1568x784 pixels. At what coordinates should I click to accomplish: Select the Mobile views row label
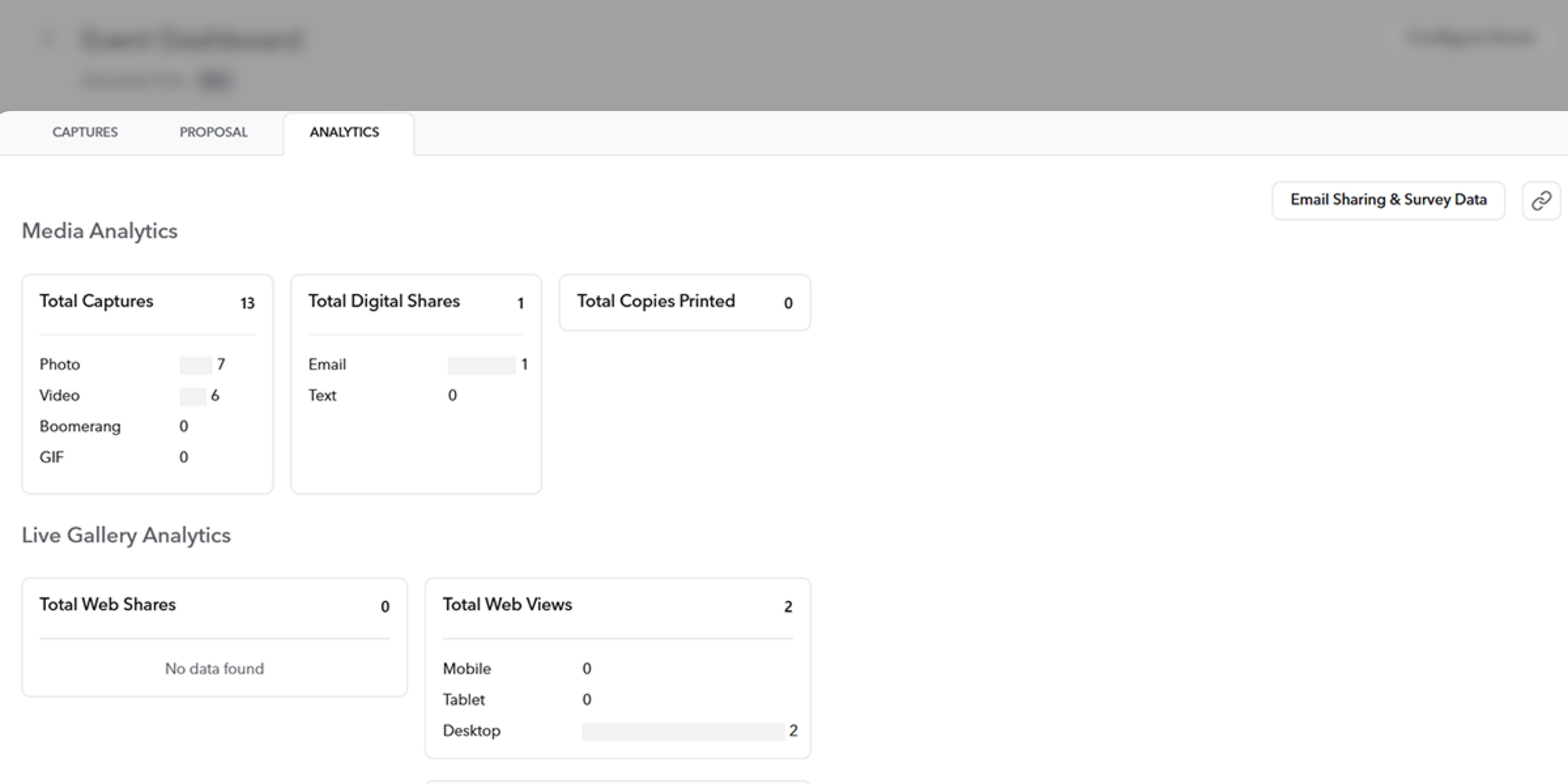[x=467, y=668]
